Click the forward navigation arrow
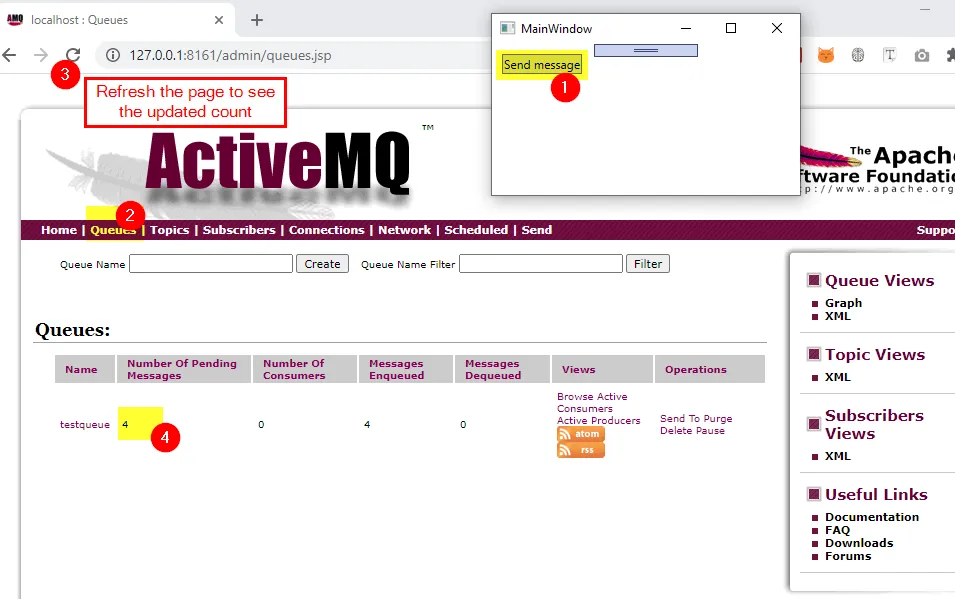 (41, 55)
